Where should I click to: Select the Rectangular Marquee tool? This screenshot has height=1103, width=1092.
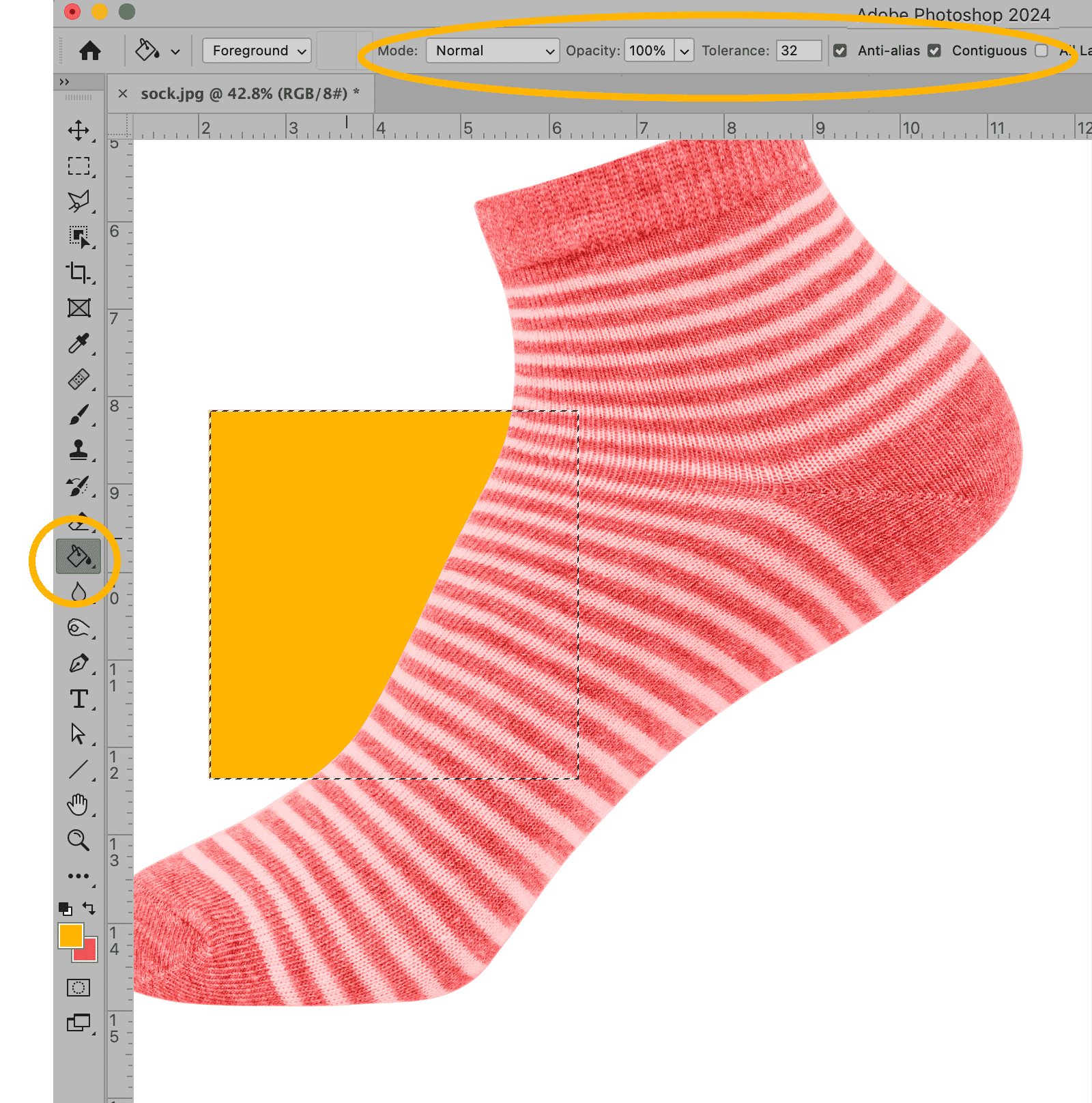[78, 166]
